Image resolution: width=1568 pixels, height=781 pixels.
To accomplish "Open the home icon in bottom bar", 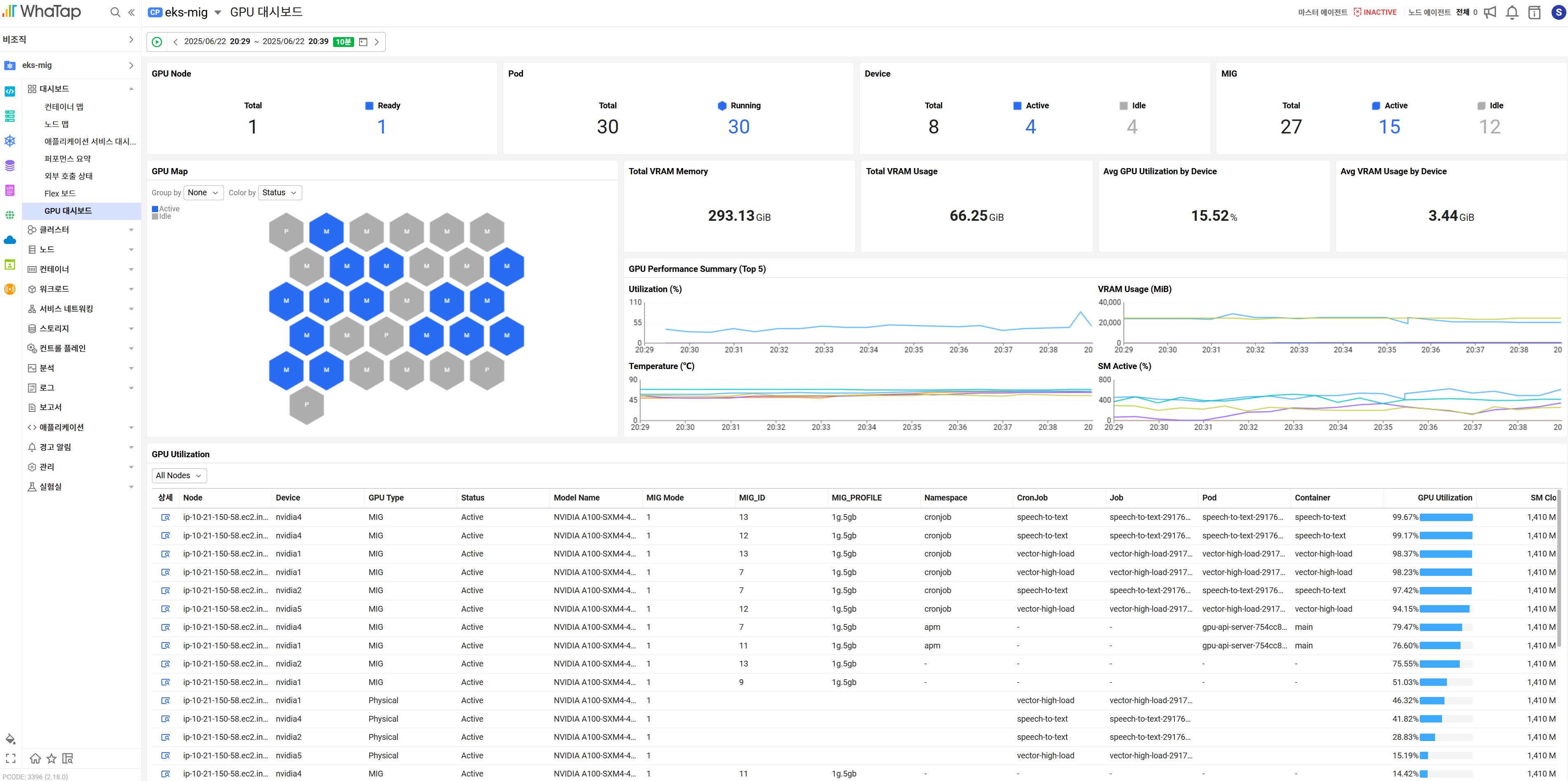I will click(x=35, y=758).
